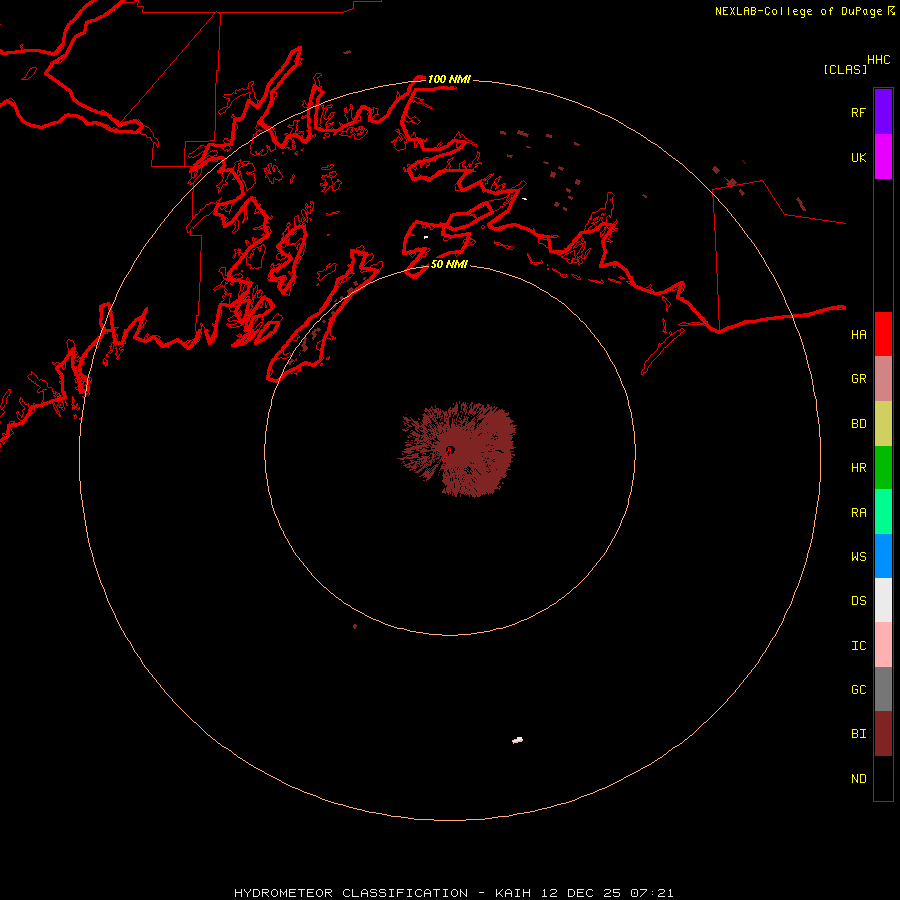The width and height of the screenshot is (900, 900).
Task: Click the RF legend label
Action: tap(858, 112)
